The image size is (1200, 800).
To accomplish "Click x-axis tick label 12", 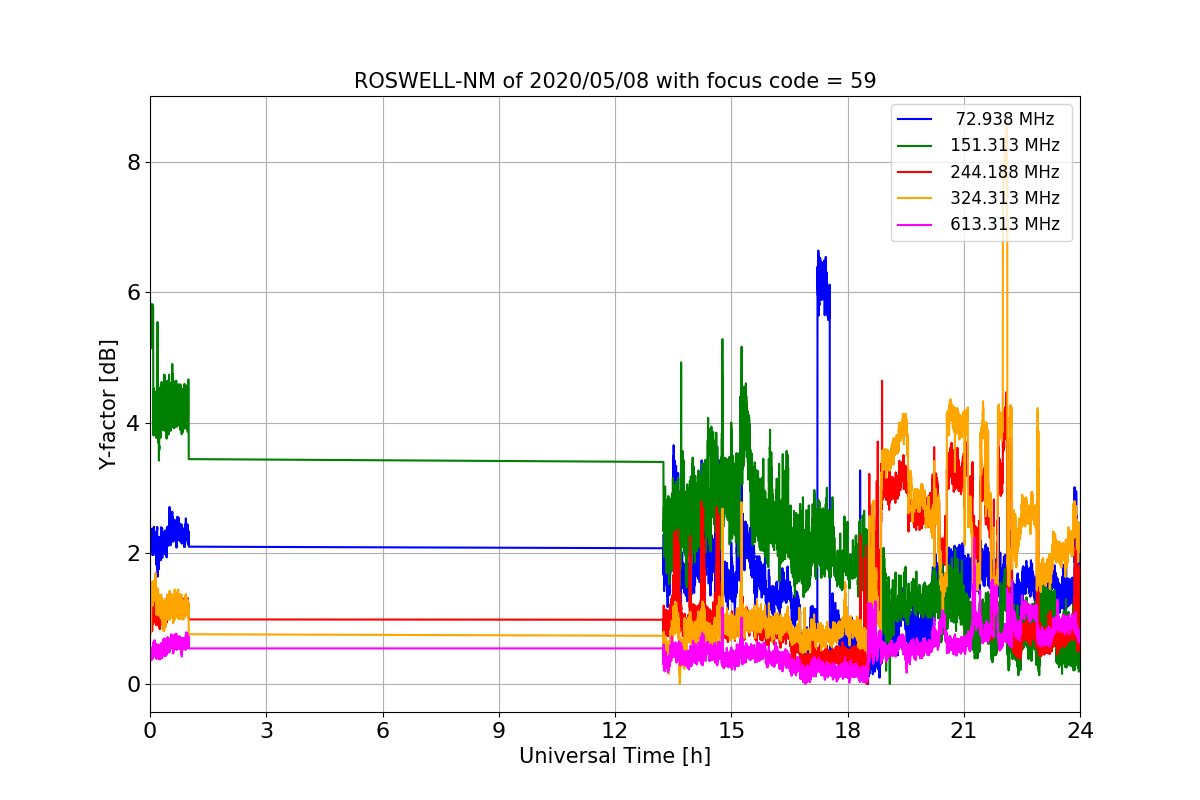I will pyautogui.click(x=615, y=731).
